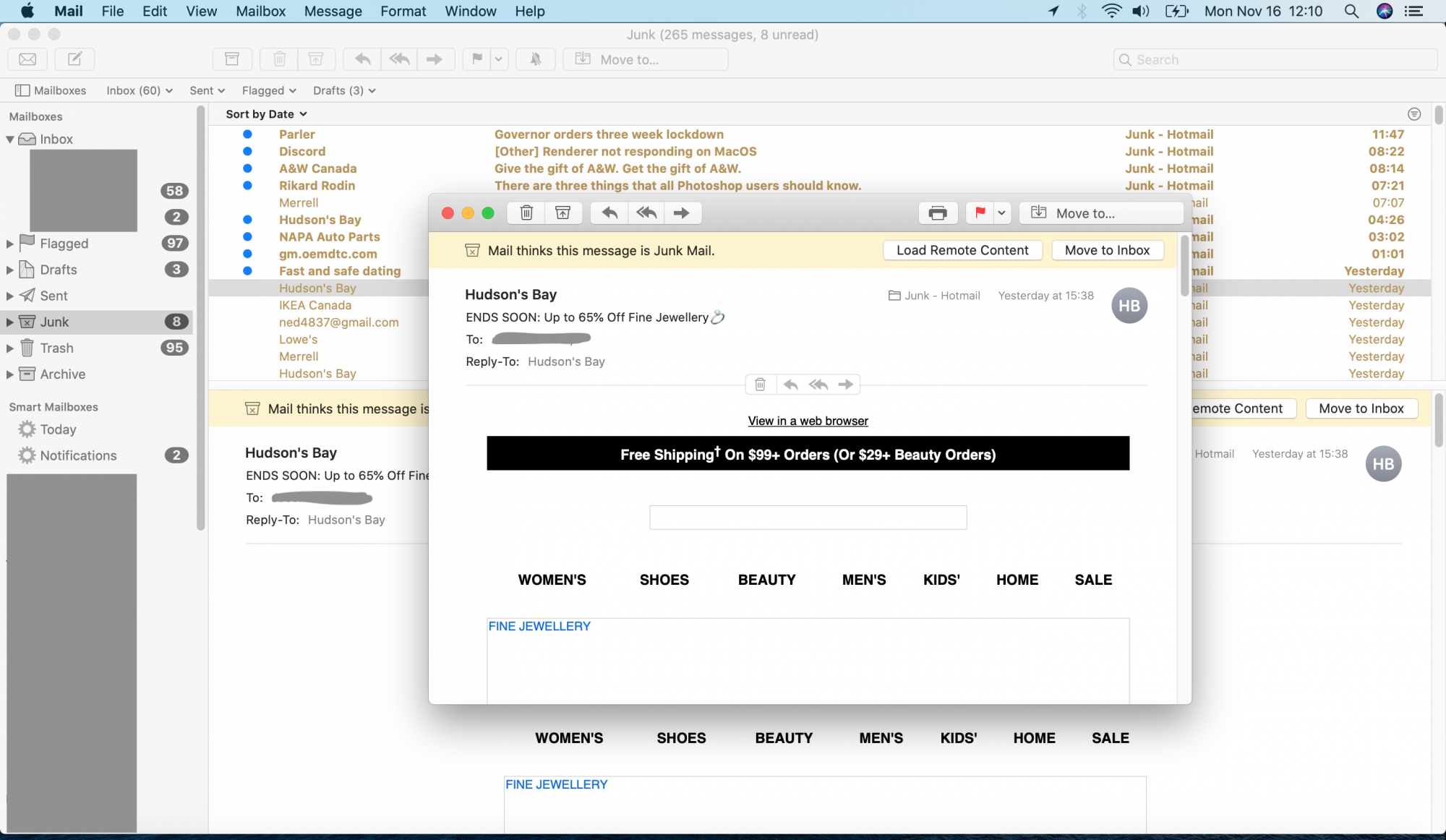Delete message in popup window toolbar
1446x840 pixels.
pyautogui.click(x=527, y=213)
